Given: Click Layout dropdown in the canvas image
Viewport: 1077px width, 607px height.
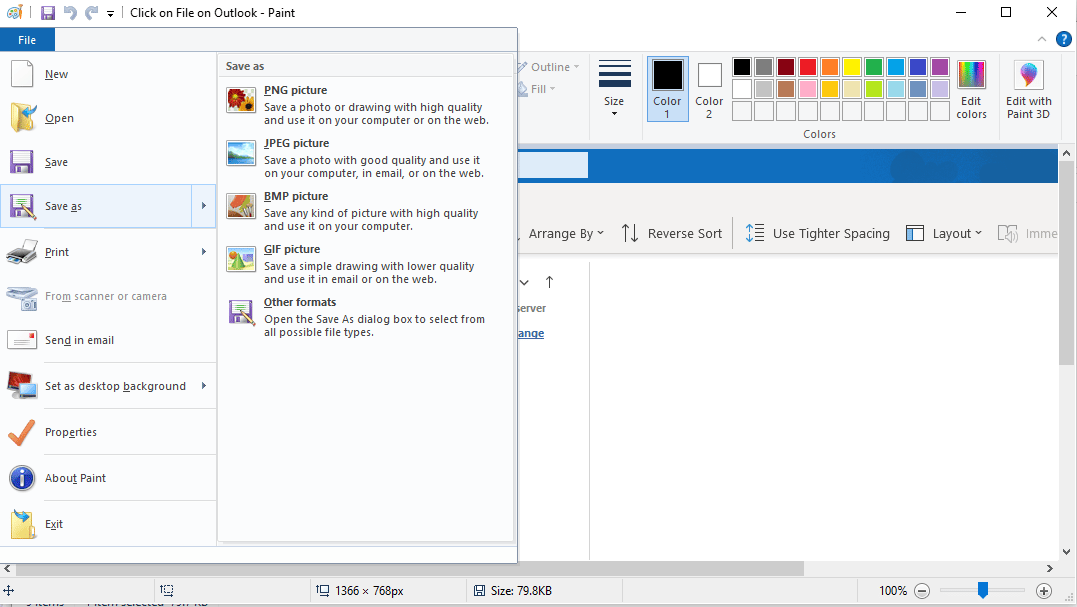Looking at the screenshot, I should click(944, 233).
